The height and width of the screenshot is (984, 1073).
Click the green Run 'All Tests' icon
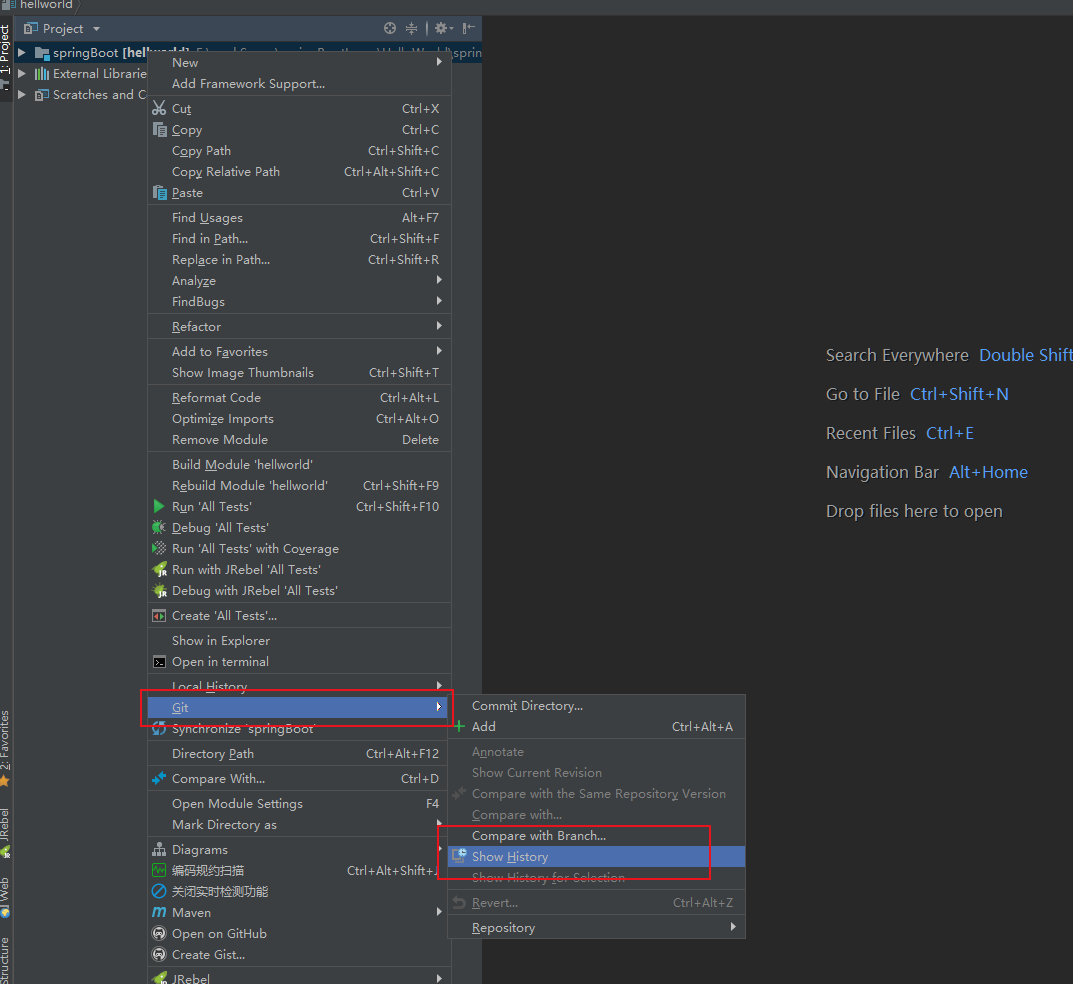159,506
